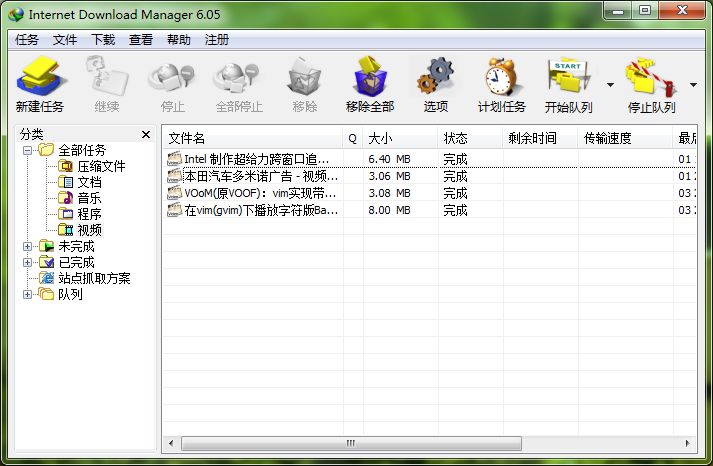Open the 注册 menu
The image size is (713, 466).
click(216, 40)
